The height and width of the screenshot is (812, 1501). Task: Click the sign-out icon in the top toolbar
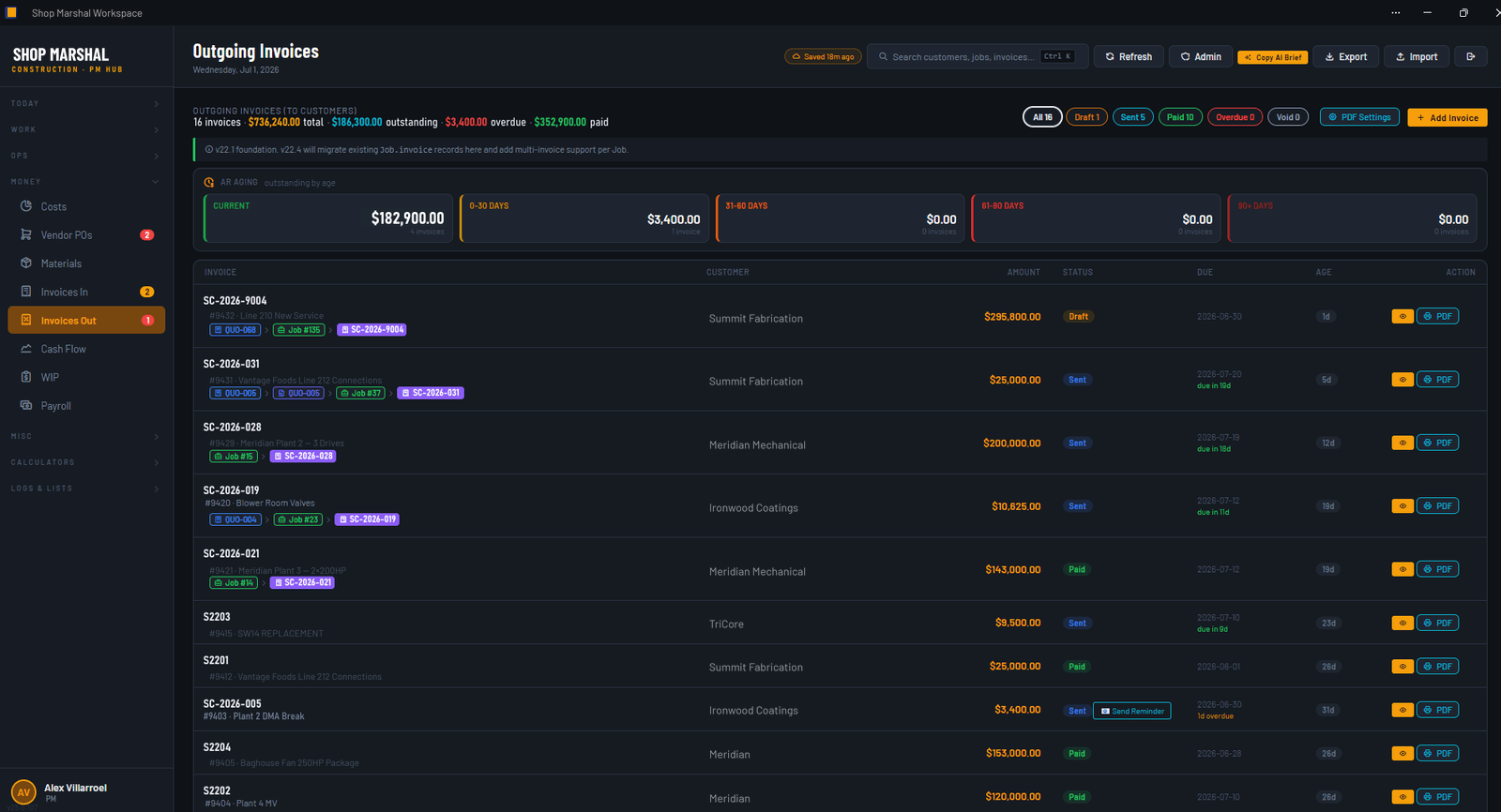pos(1471,56)
